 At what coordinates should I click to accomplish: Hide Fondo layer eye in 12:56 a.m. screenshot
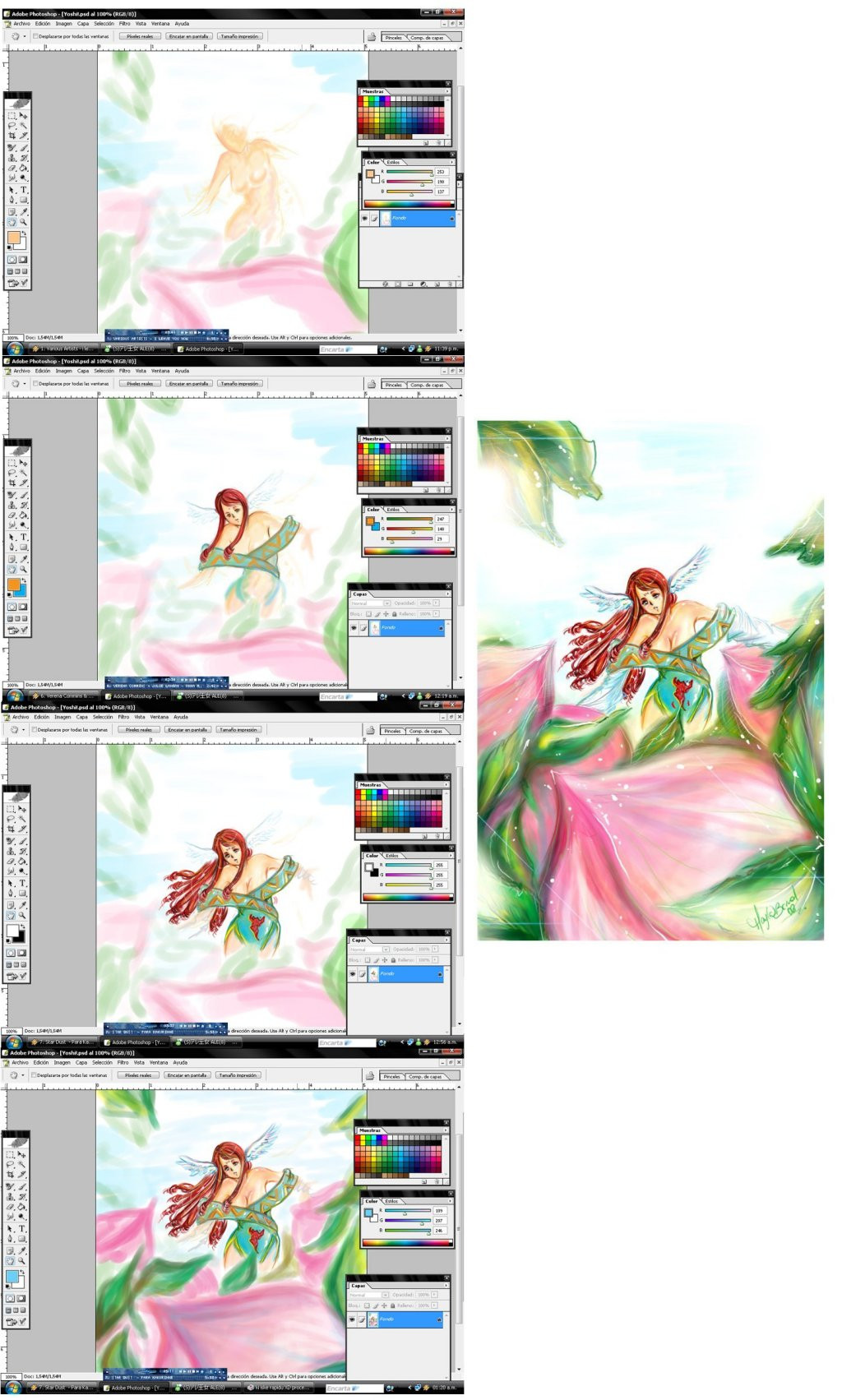(x=352, y=973)
